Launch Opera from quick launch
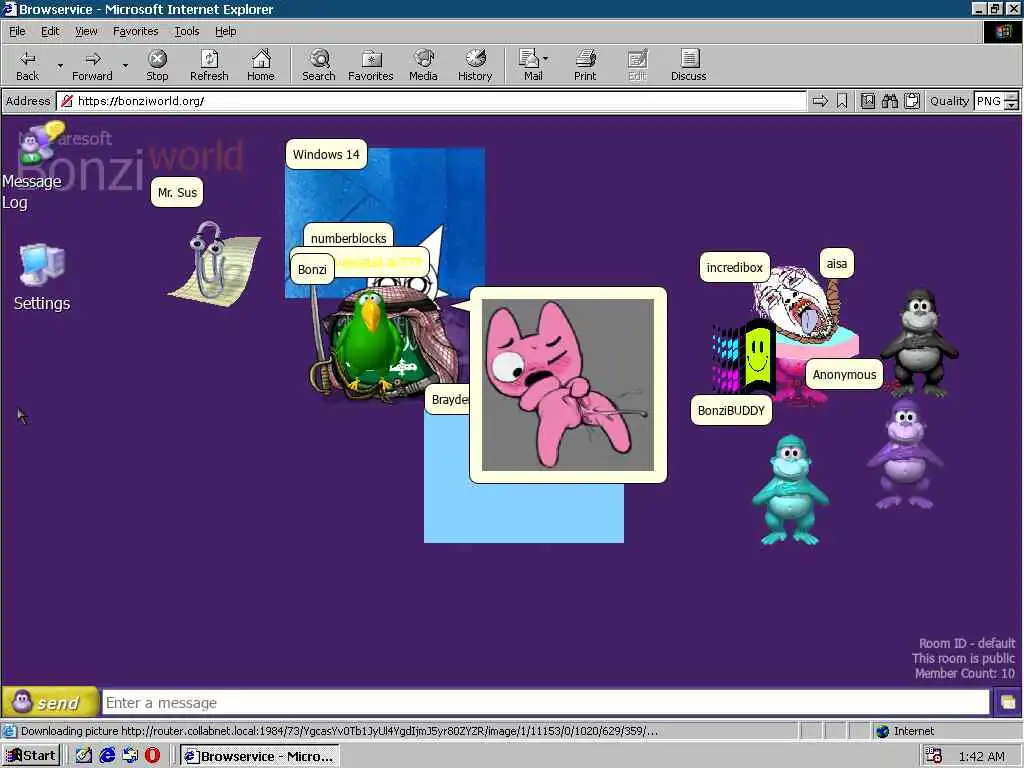The image size is (1024, 768). point(152,756)
